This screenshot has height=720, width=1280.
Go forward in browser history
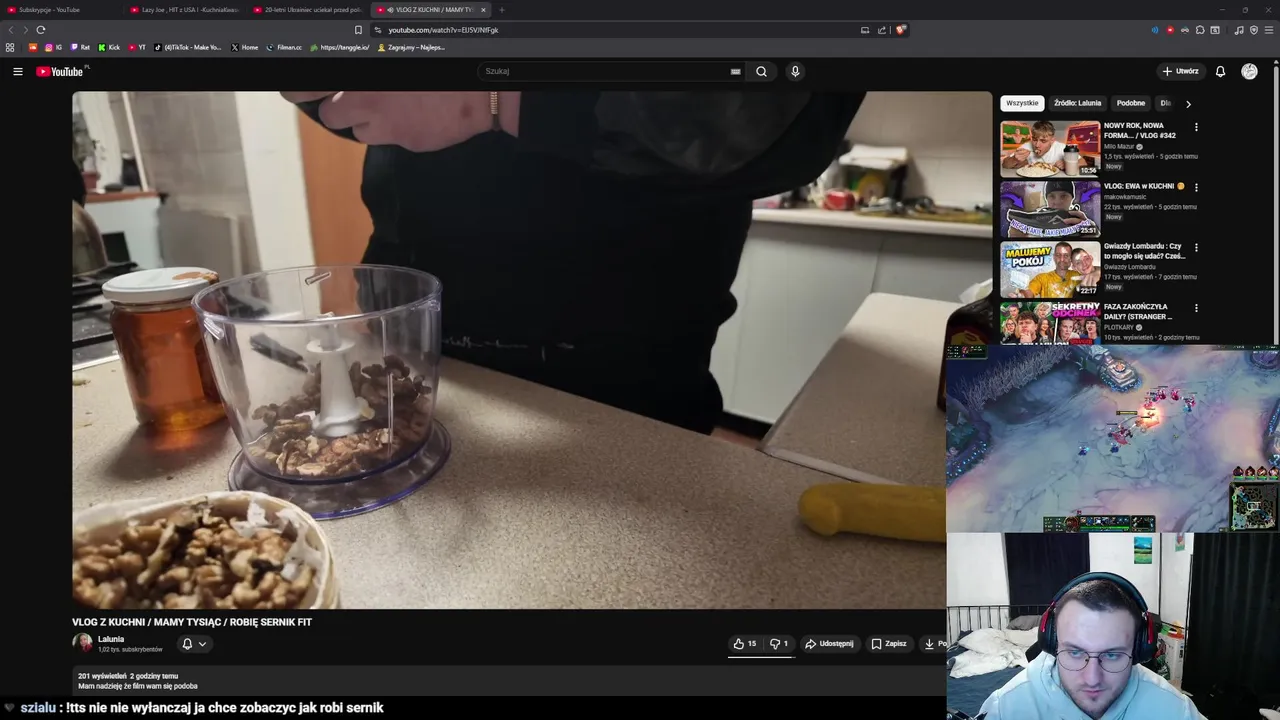(25, 30)
